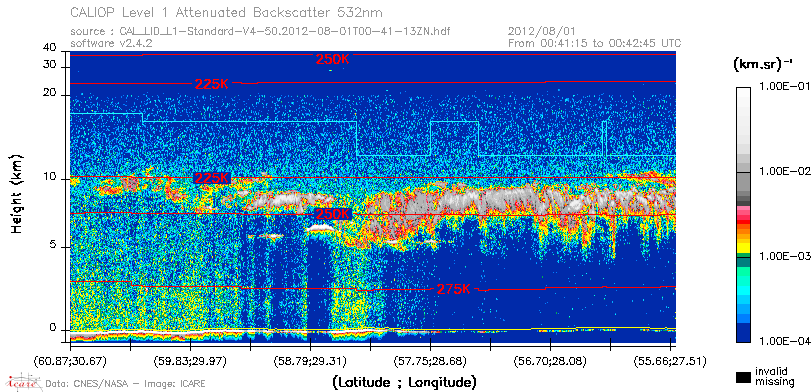The width and height of the screenshot is (811, 392).
Task: Click the colorbar value '1.00E-03'
Action: click(784, 256)
